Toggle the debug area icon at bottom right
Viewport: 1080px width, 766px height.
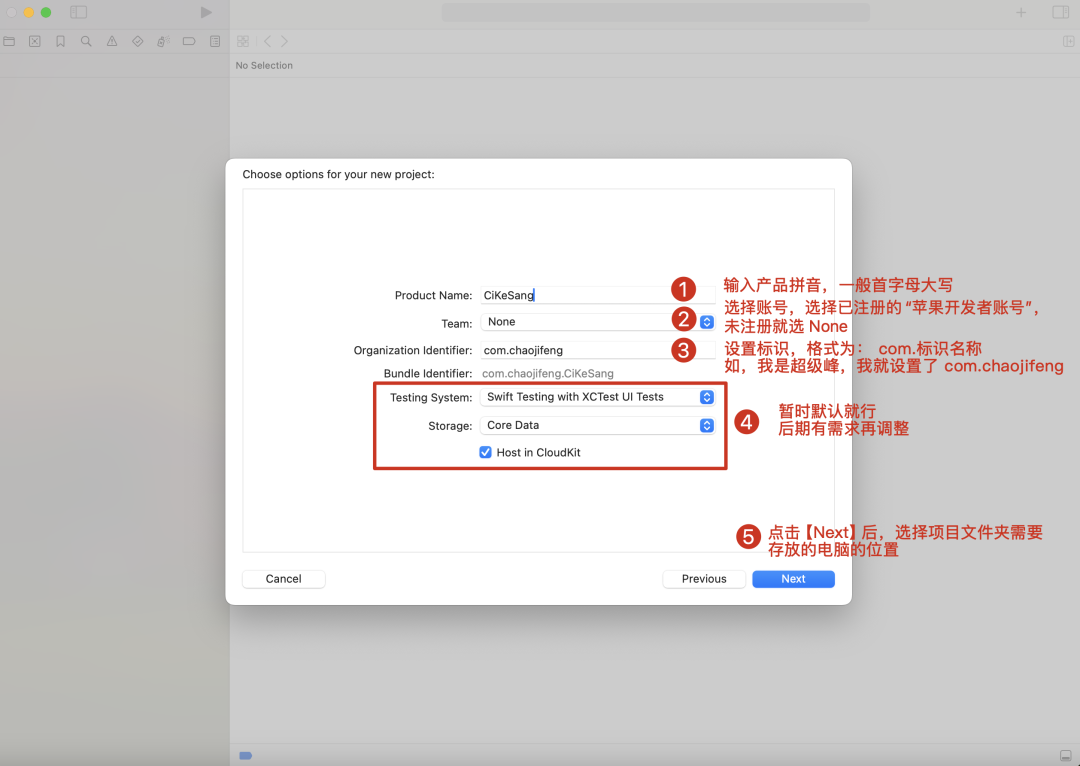pos(1066,755)
